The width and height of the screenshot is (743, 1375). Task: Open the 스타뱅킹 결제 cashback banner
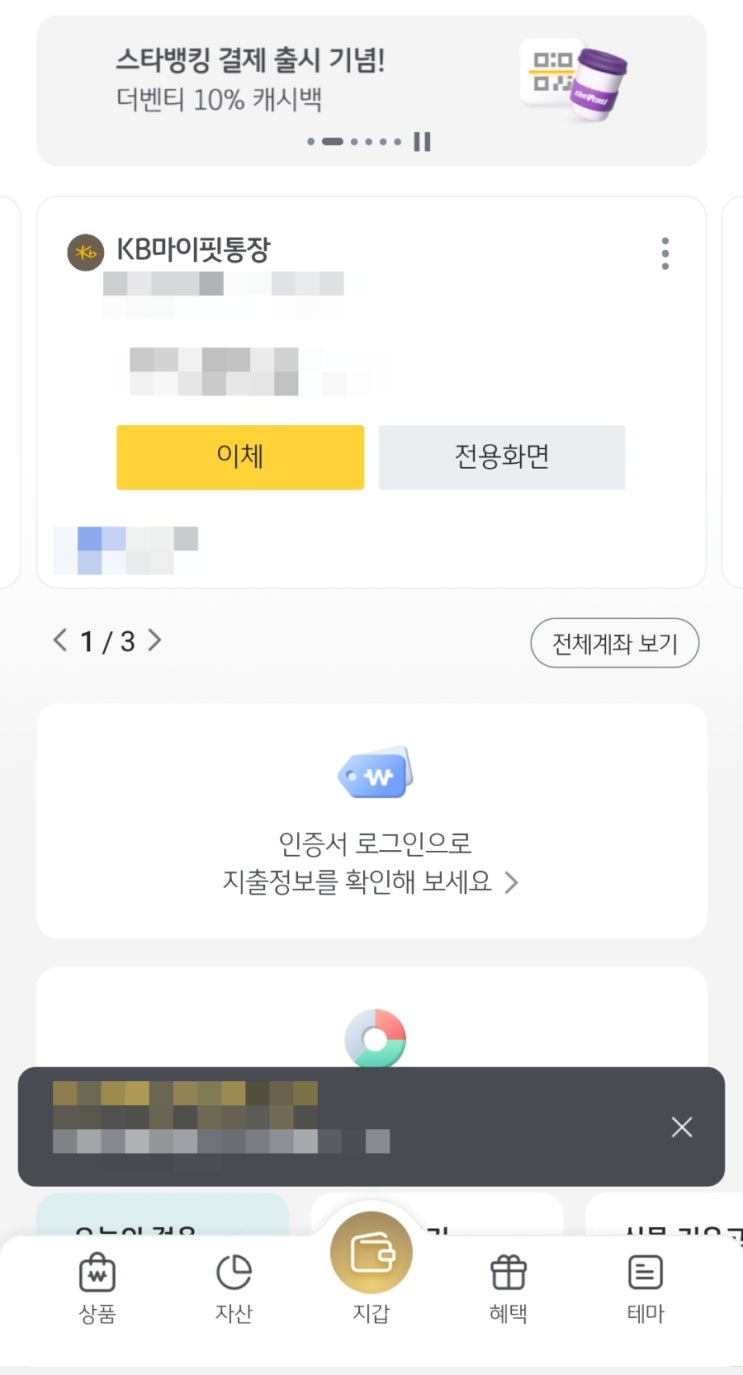pos(250,78)
